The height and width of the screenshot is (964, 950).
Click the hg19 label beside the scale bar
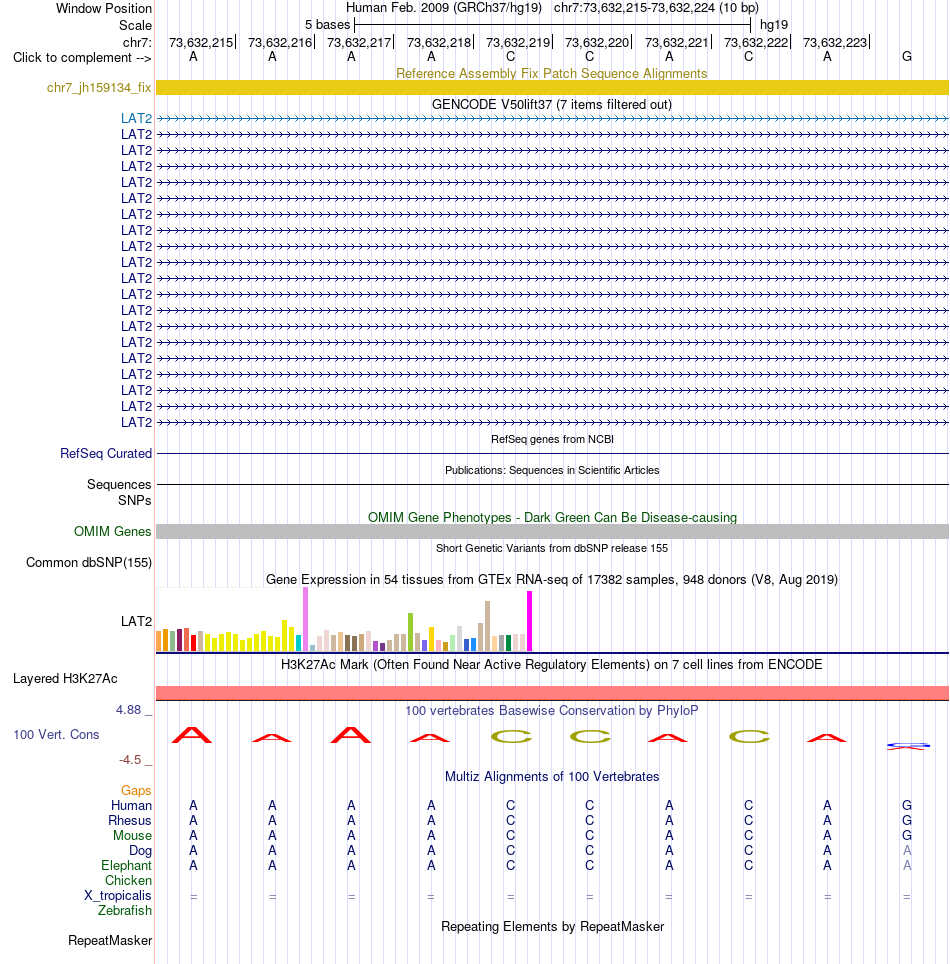coord(774,25)
